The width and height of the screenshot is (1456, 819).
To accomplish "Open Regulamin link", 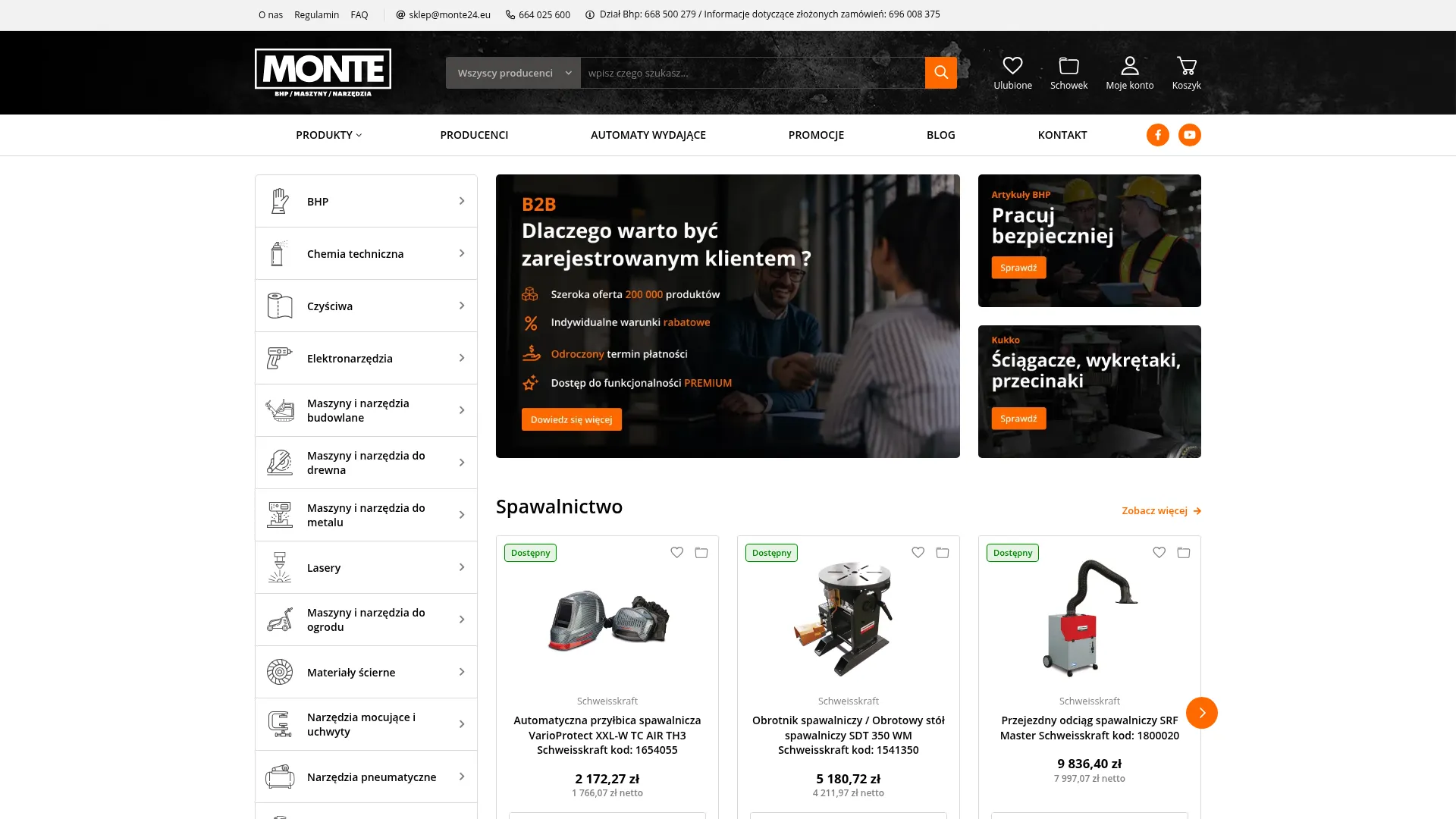I will click(x=316, y=14).
